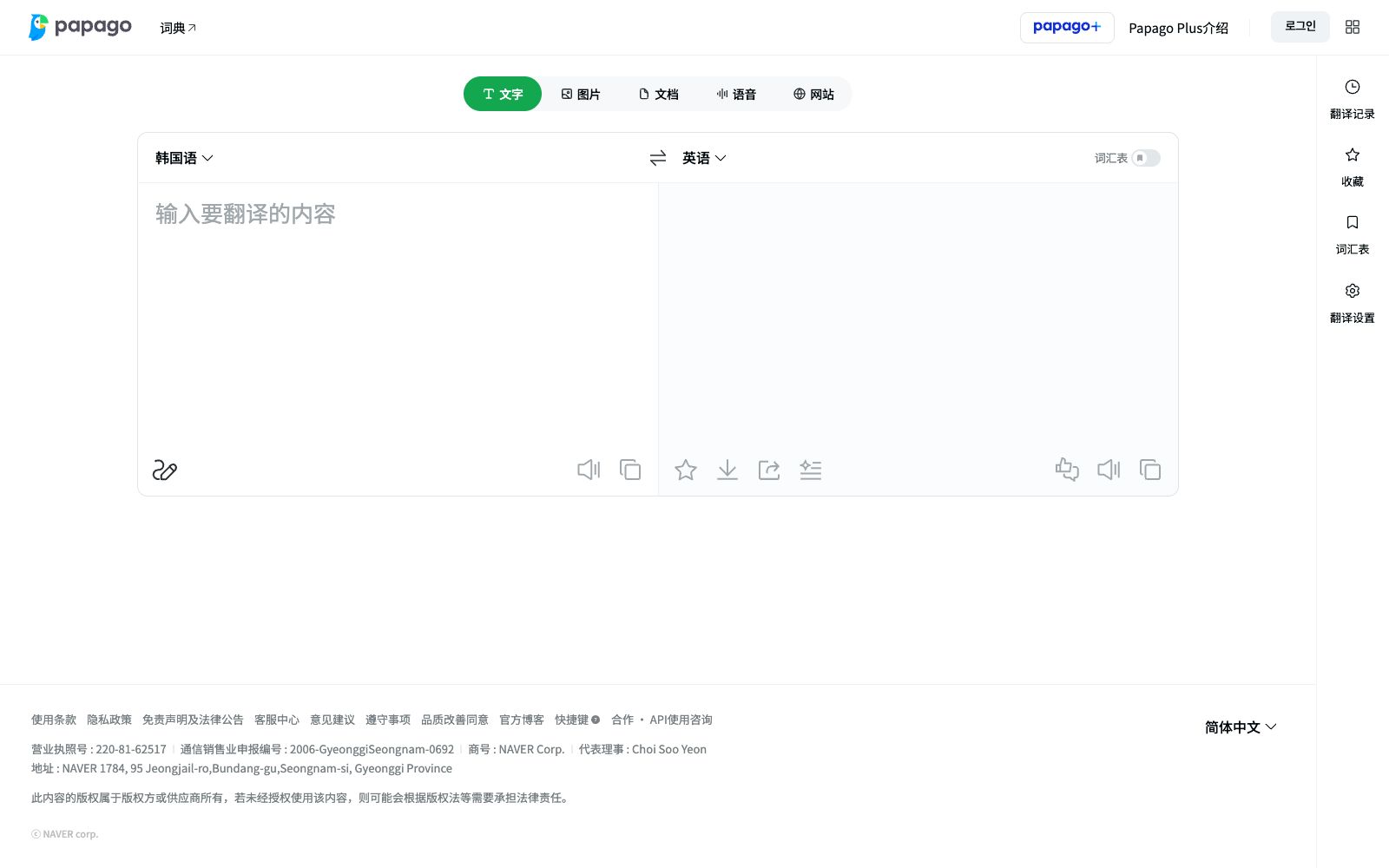Open the handwriting input pen icon
Viewport: 1389px width, 868px height.
pos(165,470)
